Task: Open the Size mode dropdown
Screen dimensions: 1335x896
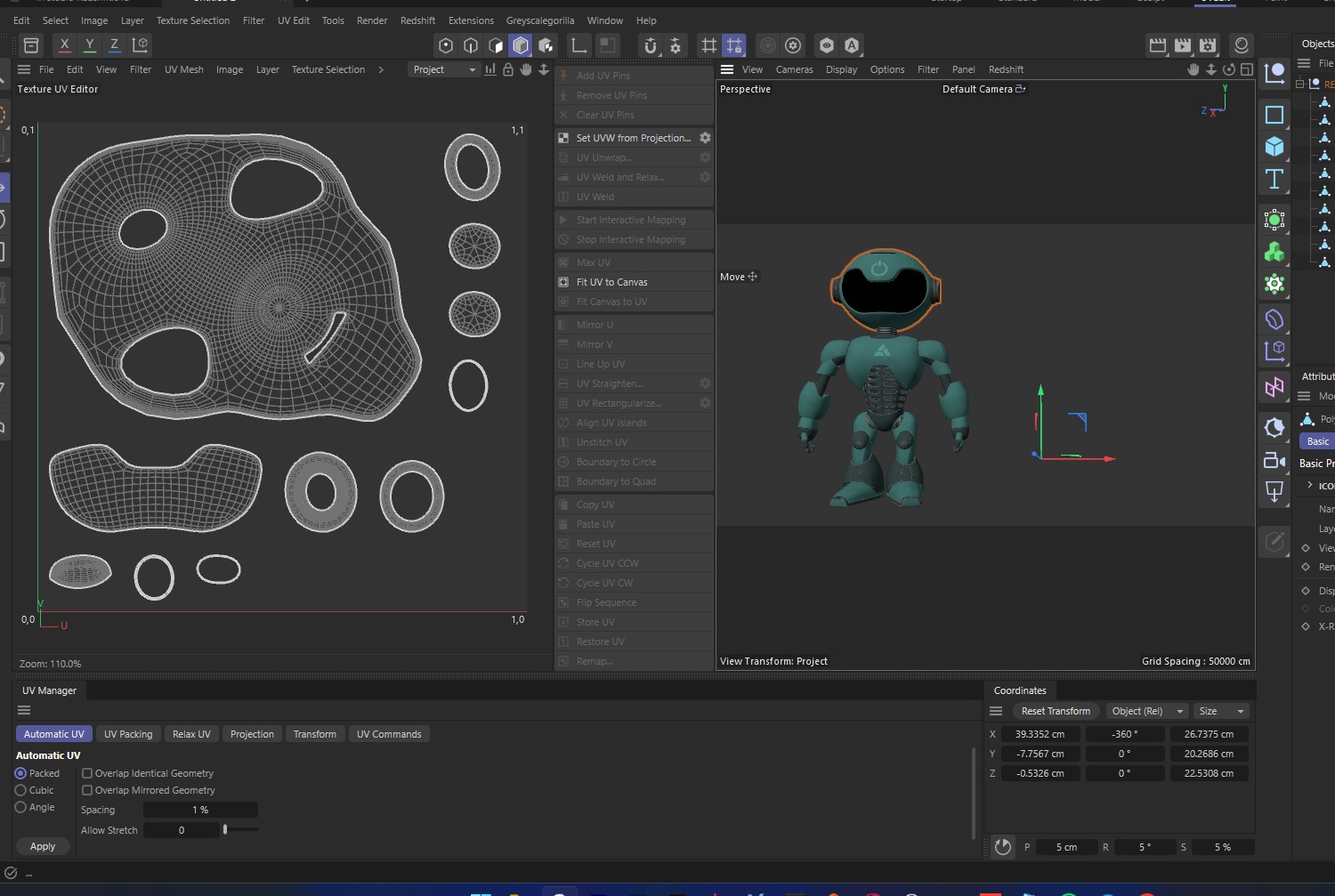Action: coord(1222,711)
